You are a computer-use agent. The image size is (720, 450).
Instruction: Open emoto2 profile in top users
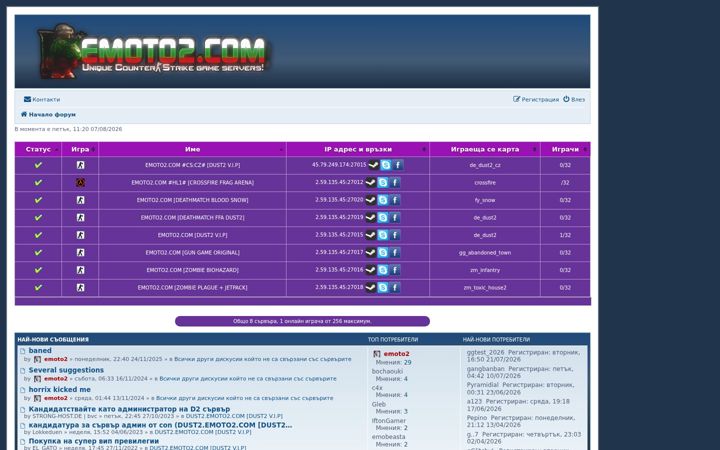396,354
